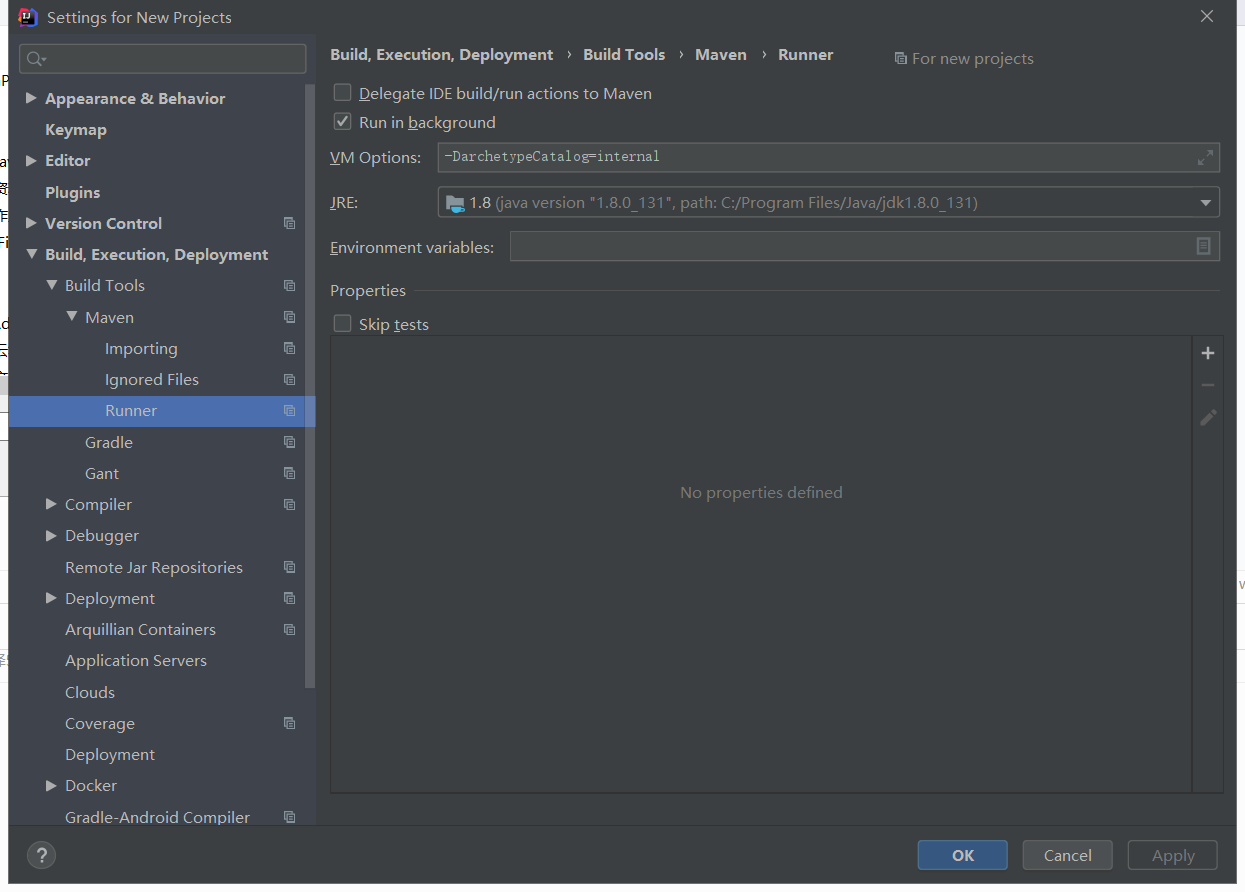Enable the Skip tests checkbox
1245x892 pixels.
pyautogui.click(x=343, y=324)
